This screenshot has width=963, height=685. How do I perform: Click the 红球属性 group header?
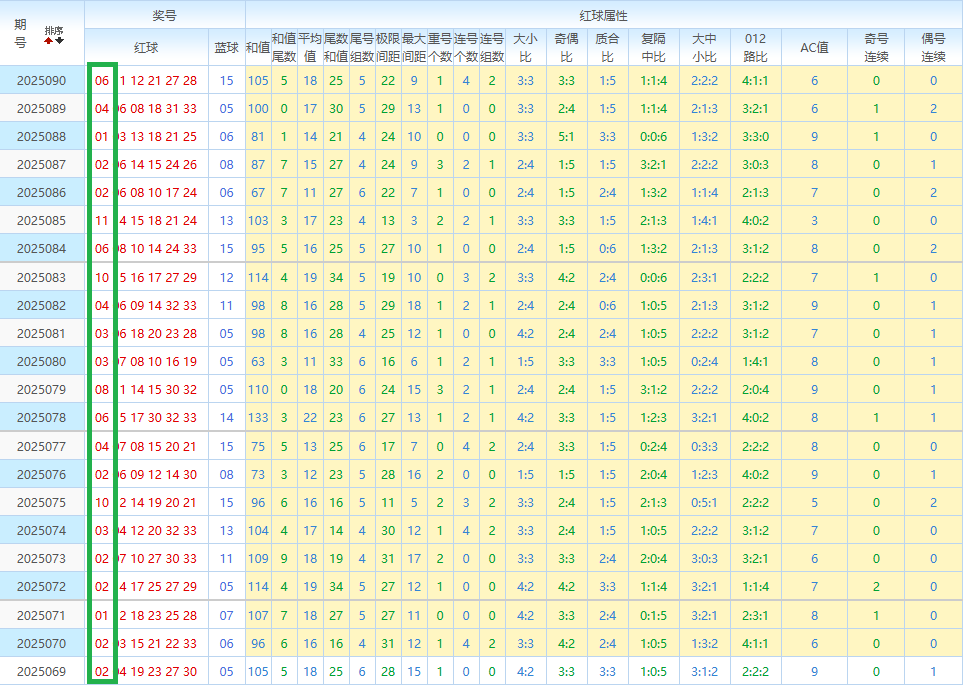(603, 15)
